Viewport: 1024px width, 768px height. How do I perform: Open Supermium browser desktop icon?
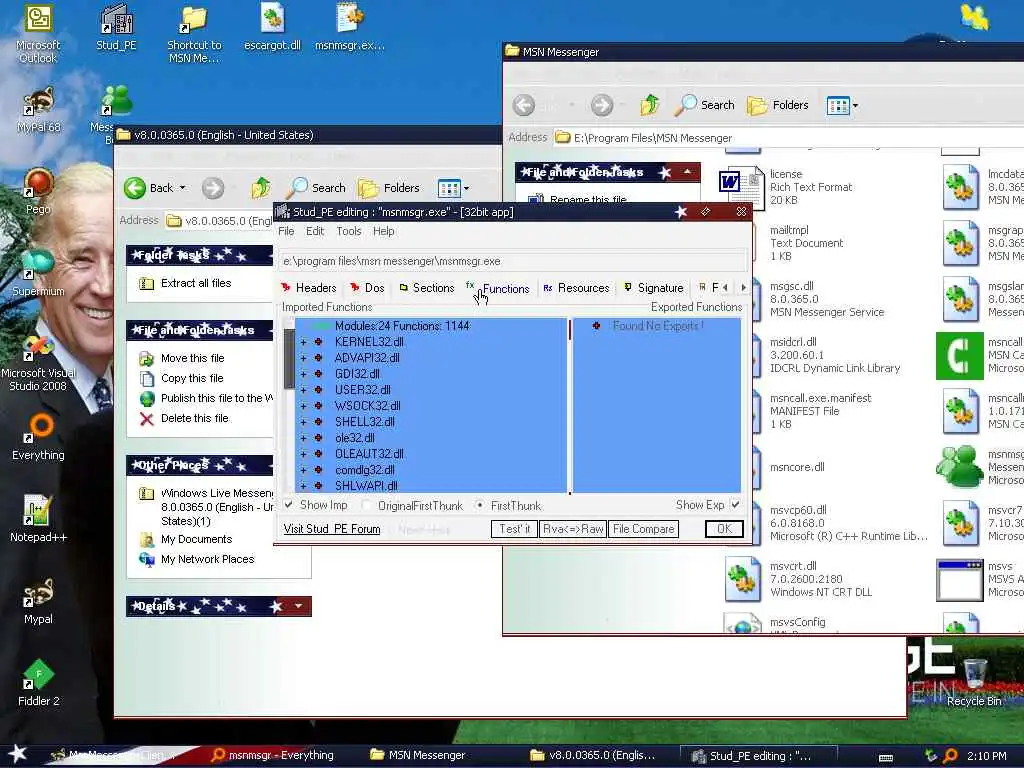click(38, 273)
